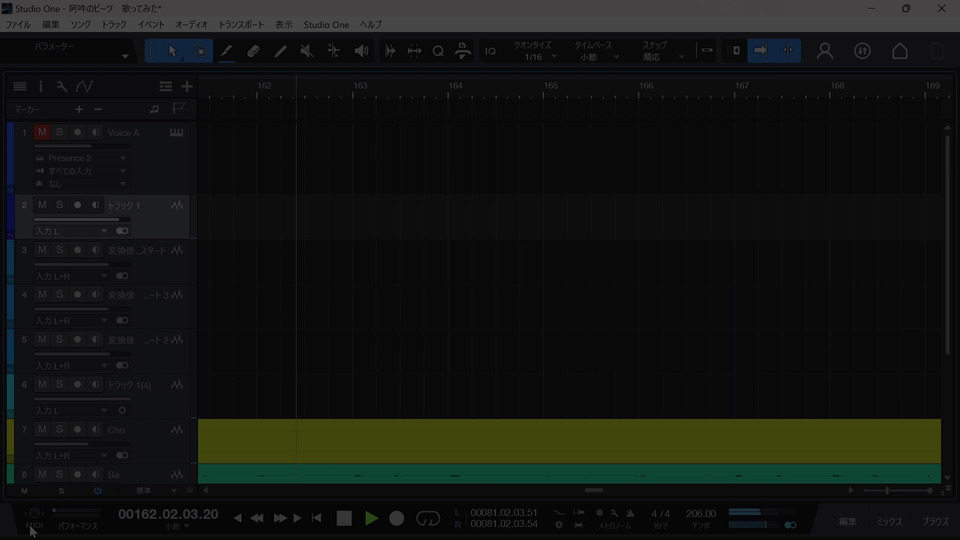Click the 4 / 4 time signature
Image resolution: width=960 pixels, height=540 pixels.
pyautogui.click(x=661, y=514)
